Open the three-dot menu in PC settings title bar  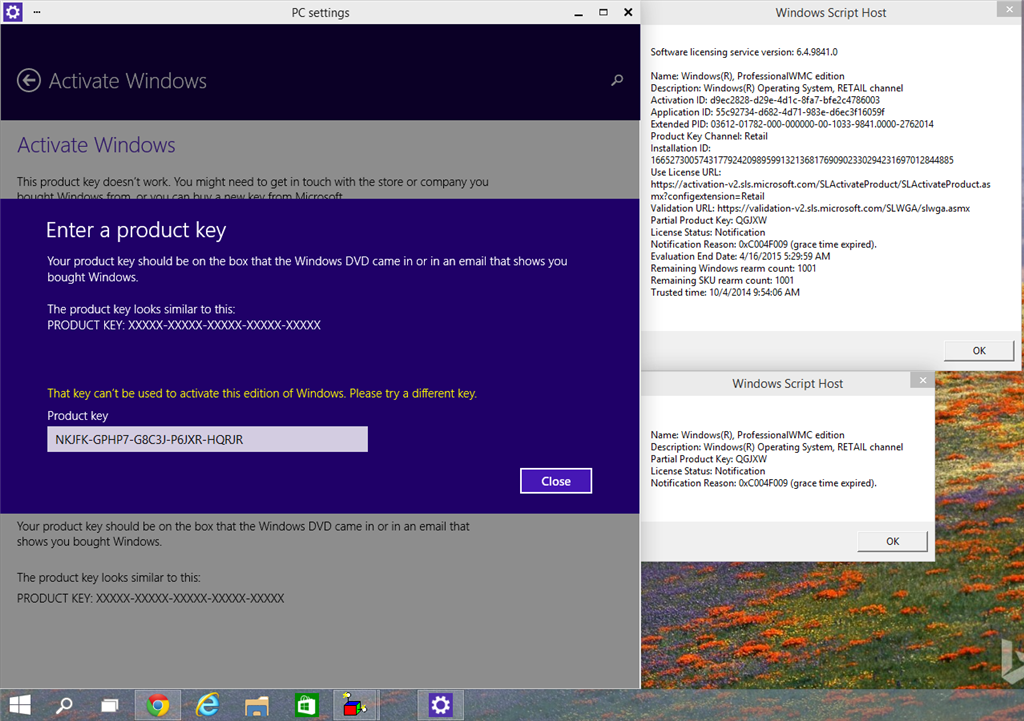(x=37, y=12)
